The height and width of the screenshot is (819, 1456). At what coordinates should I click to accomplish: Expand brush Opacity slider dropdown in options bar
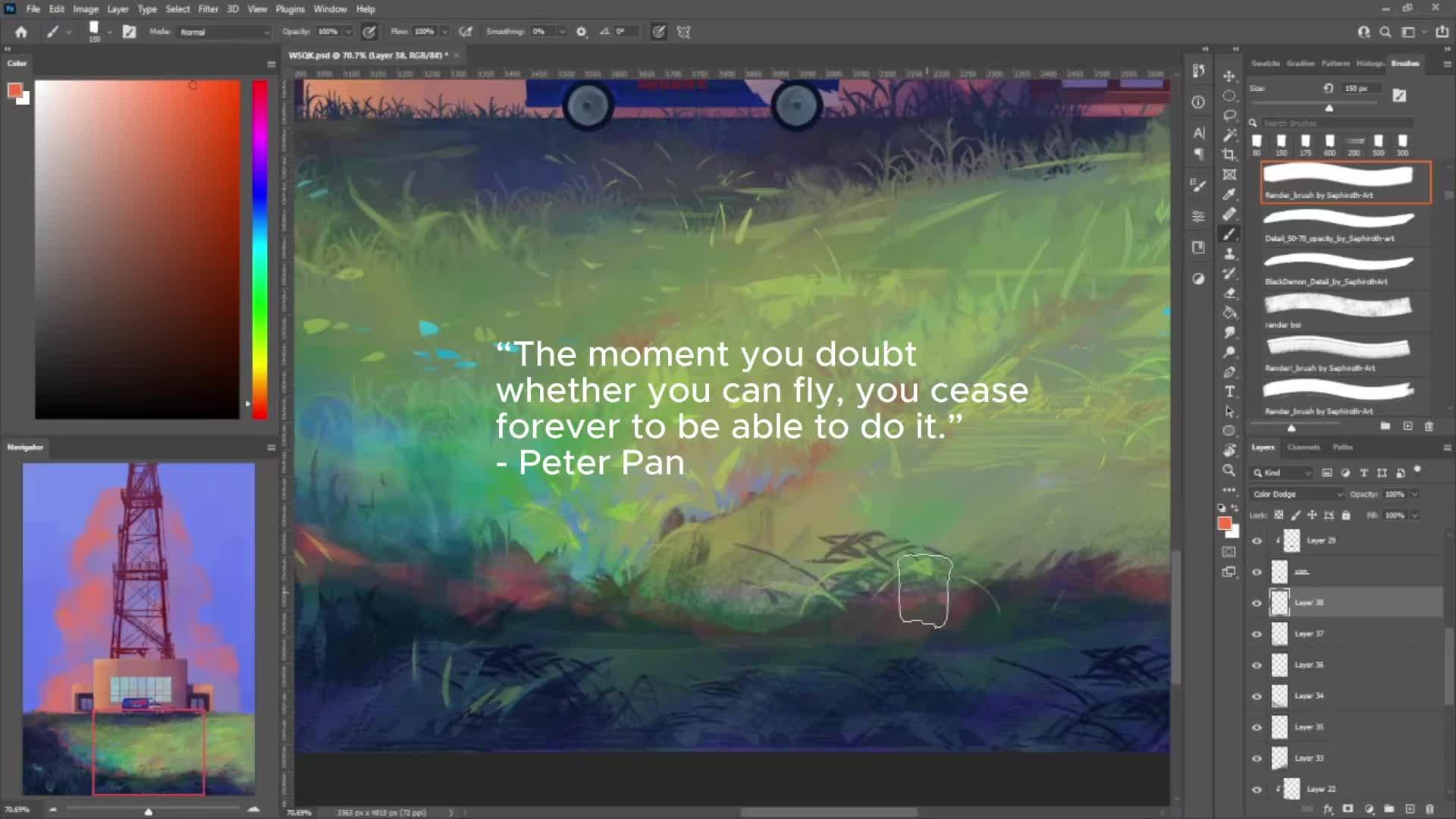point(348,32)
